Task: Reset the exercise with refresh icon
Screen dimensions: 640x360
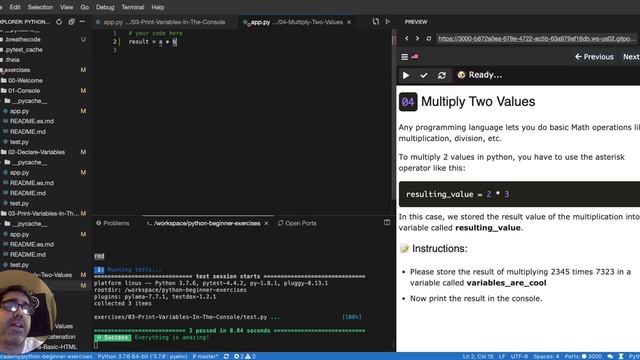Action: (x=442, y=75)
